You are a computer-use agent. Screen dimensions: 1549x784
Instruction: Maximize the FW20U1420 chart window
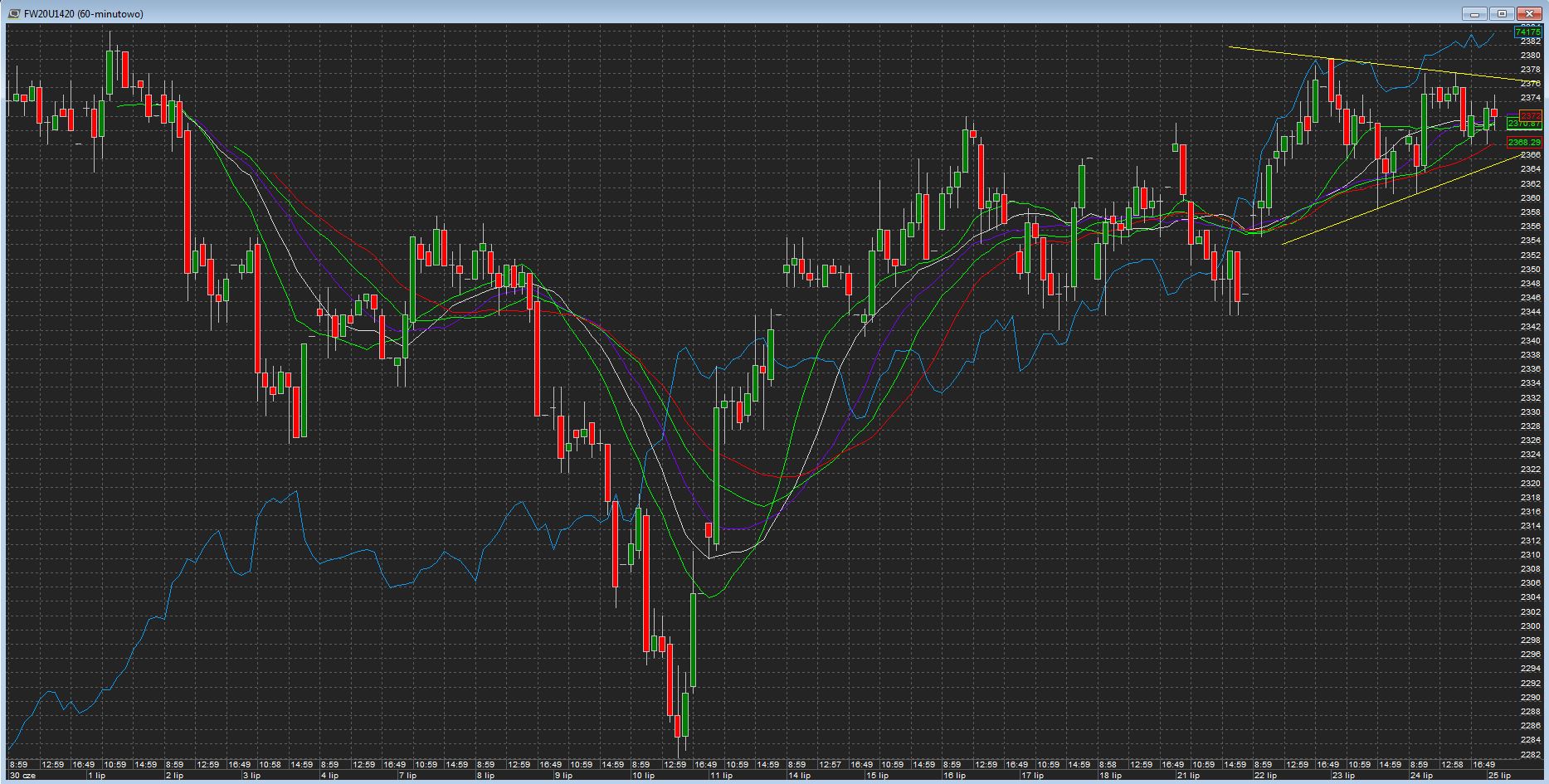pos(1501,13)
